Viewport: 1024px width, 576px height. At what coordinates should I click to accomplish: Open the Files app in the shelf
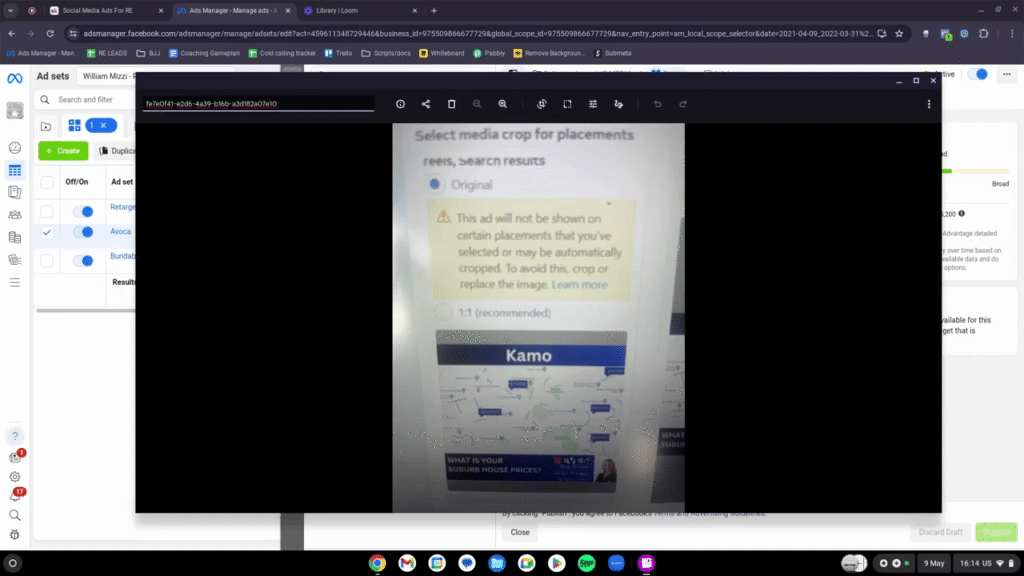497,563
